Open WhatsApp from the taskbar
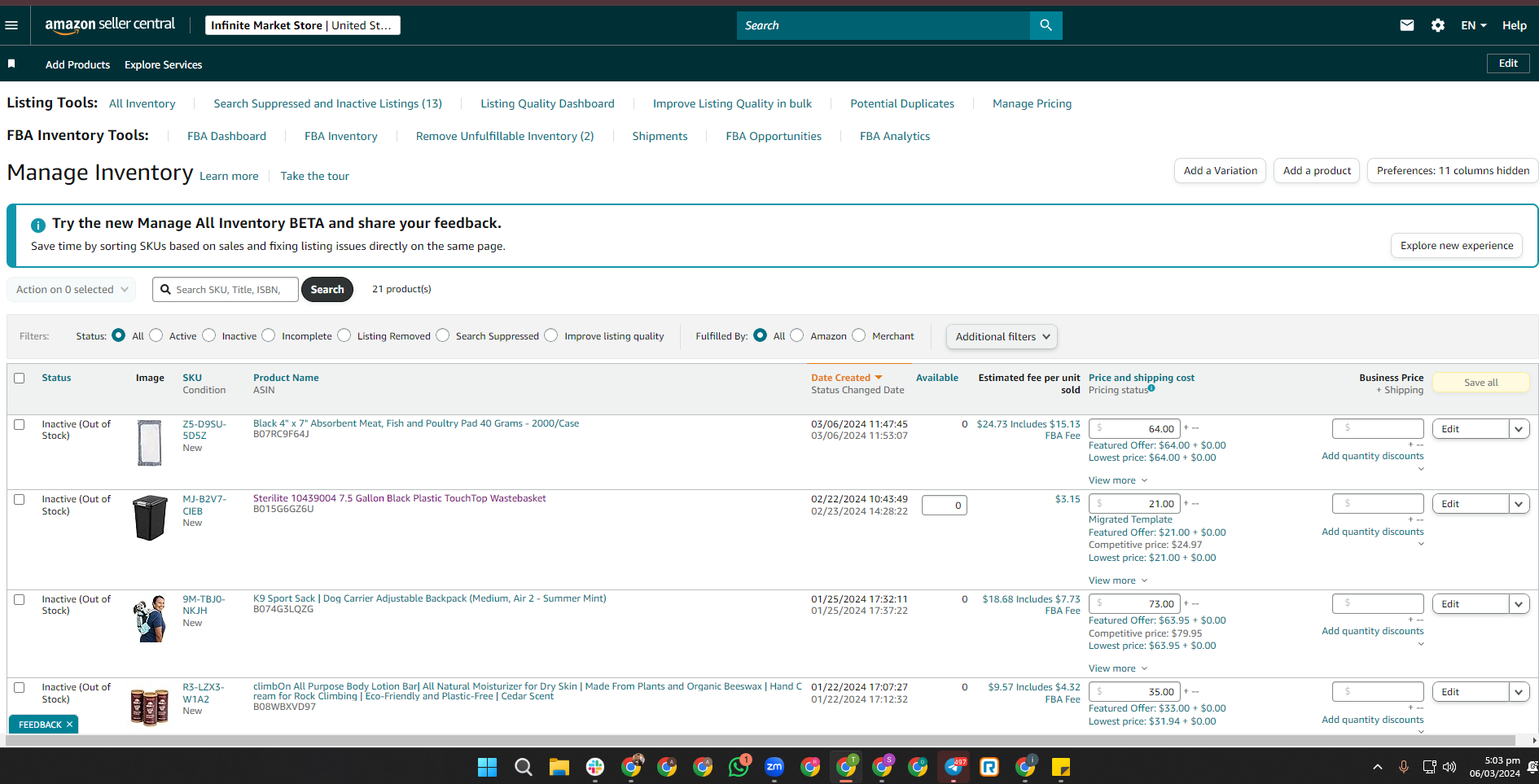This screenshot has width=1539, height=784. (739, 767)
